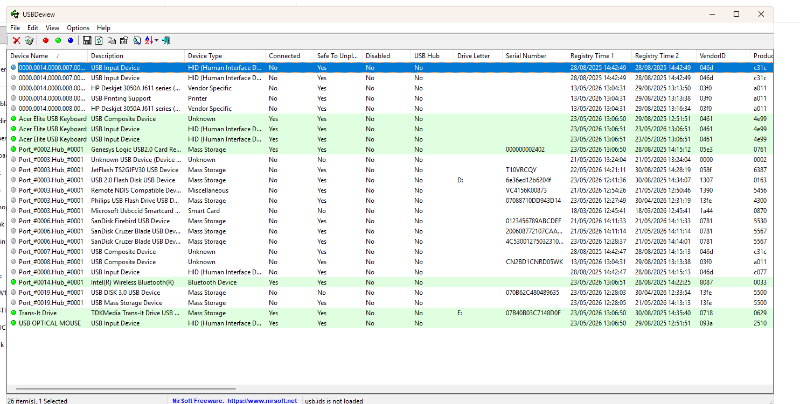The image size is (800, 404).
Task: Select the USB Printing Support description cell
Action: coord(121,98)
